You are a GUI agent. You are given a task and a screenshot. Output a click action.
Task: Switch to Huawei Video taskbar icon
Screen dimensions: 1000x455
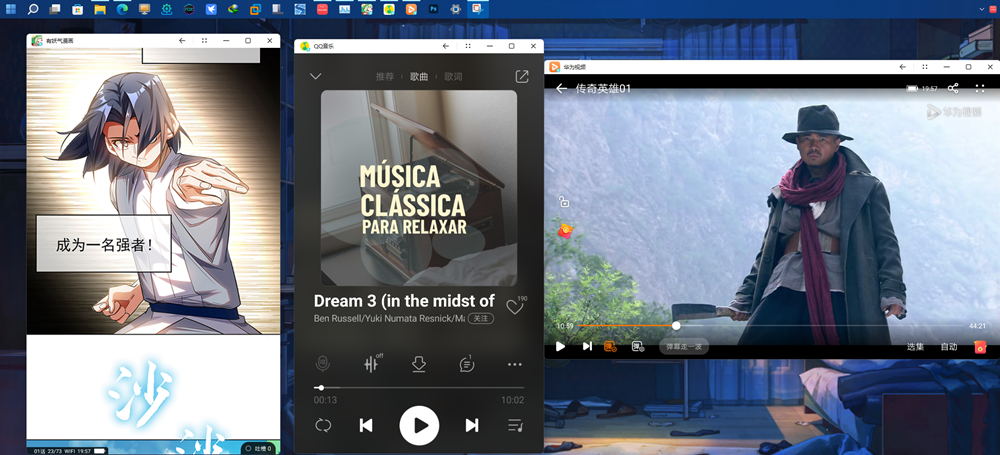click(x=411, y=9)
